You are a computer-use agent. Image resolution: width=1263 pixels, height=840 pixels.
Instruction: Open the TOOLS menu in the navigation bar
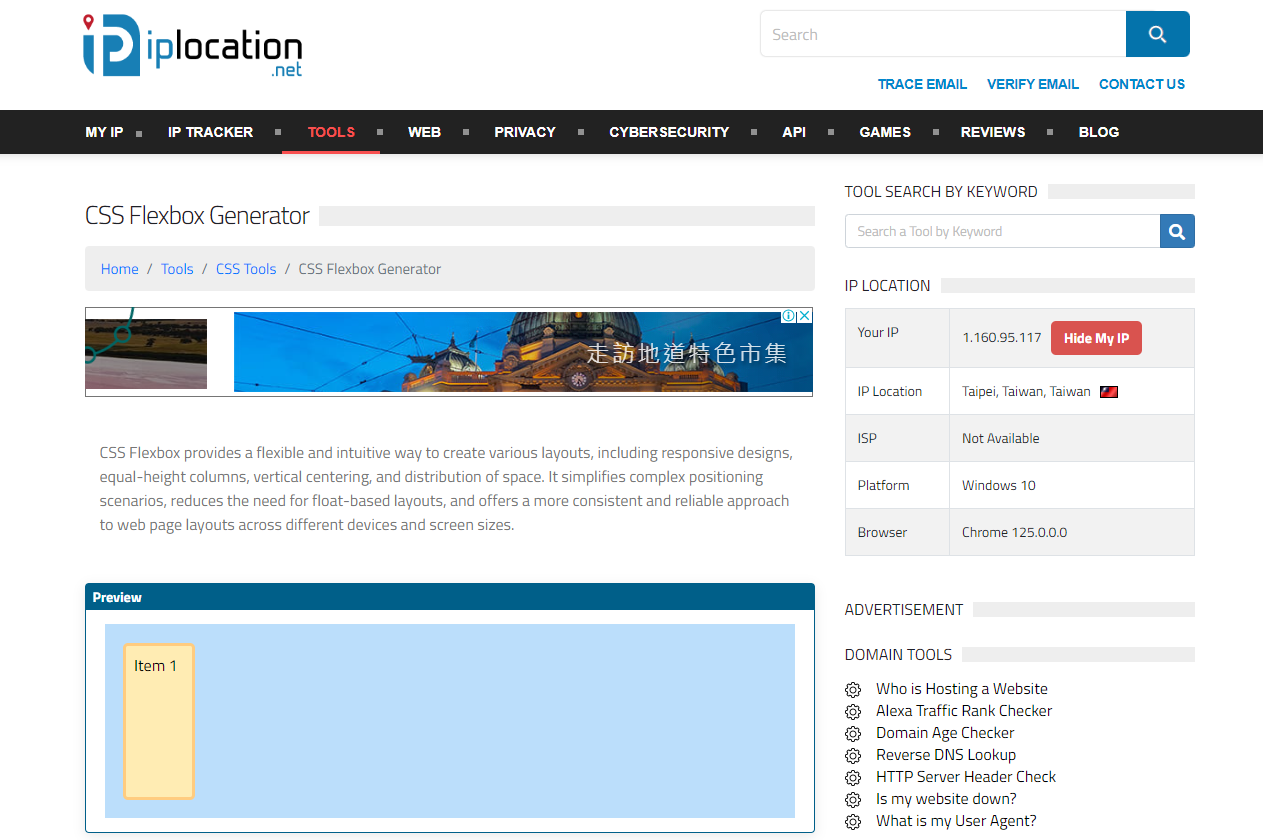331,132
